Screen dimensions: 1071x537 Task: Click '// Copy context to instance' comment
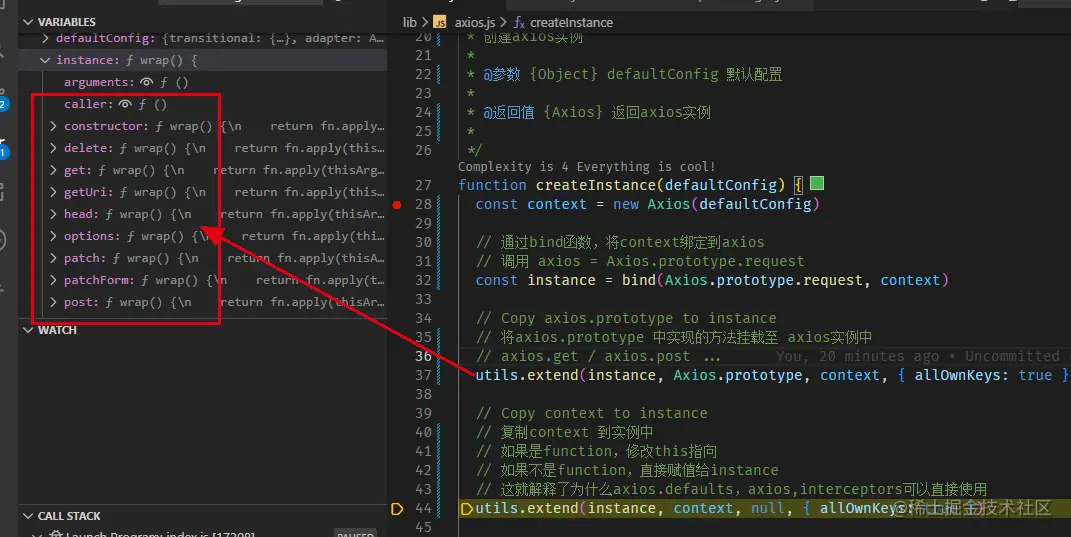pyautogui.click(x=592, y=413)
